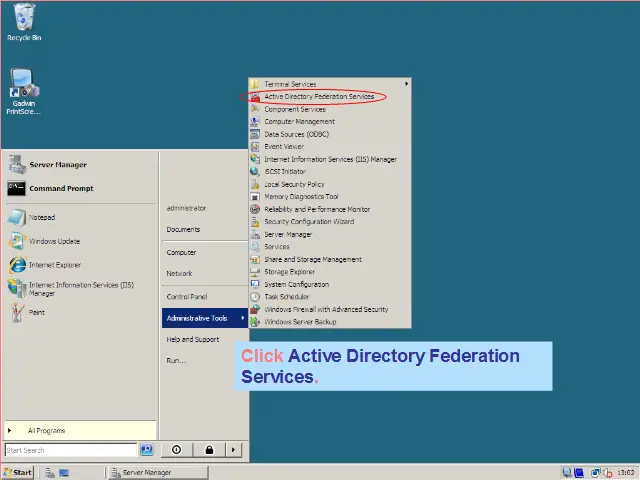
Task: Click the Windows Server Backup icon
Action: point(255,322)
